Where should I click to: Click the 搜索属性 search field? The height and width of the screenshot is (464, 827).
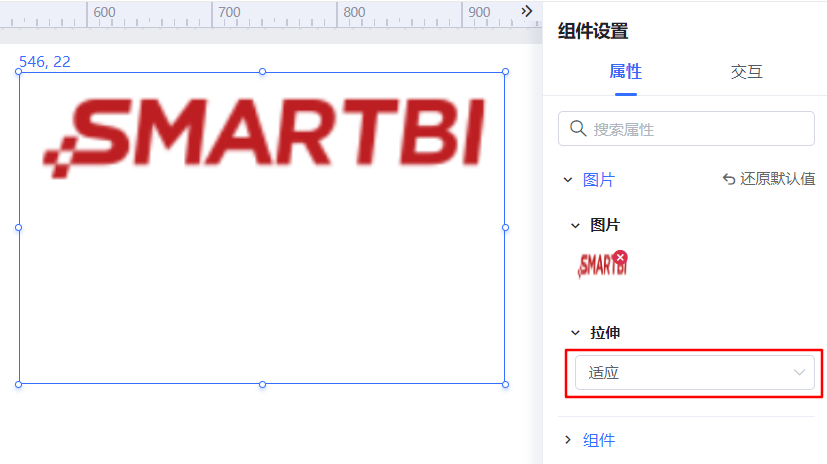coord(686,129)
